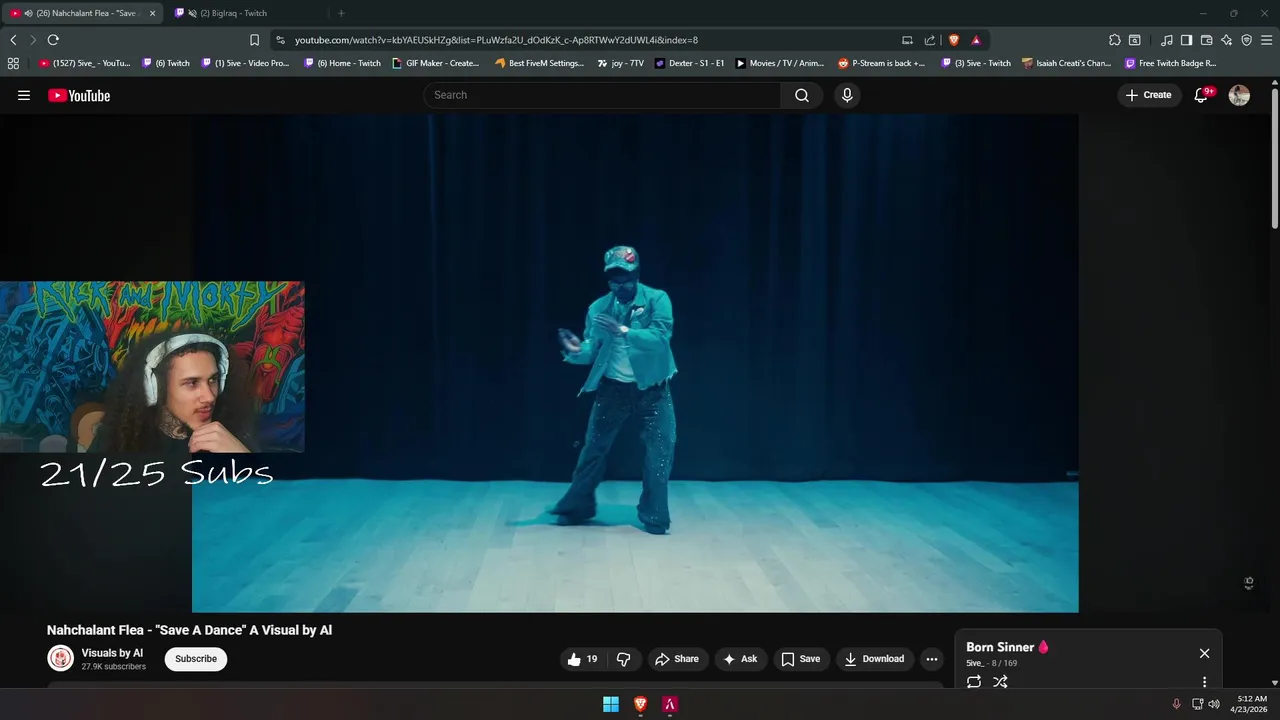The height and width of the screenshot is (720, 1280).
Task: Open the Visuals by AI channel avatar
Action: point(61,658)
